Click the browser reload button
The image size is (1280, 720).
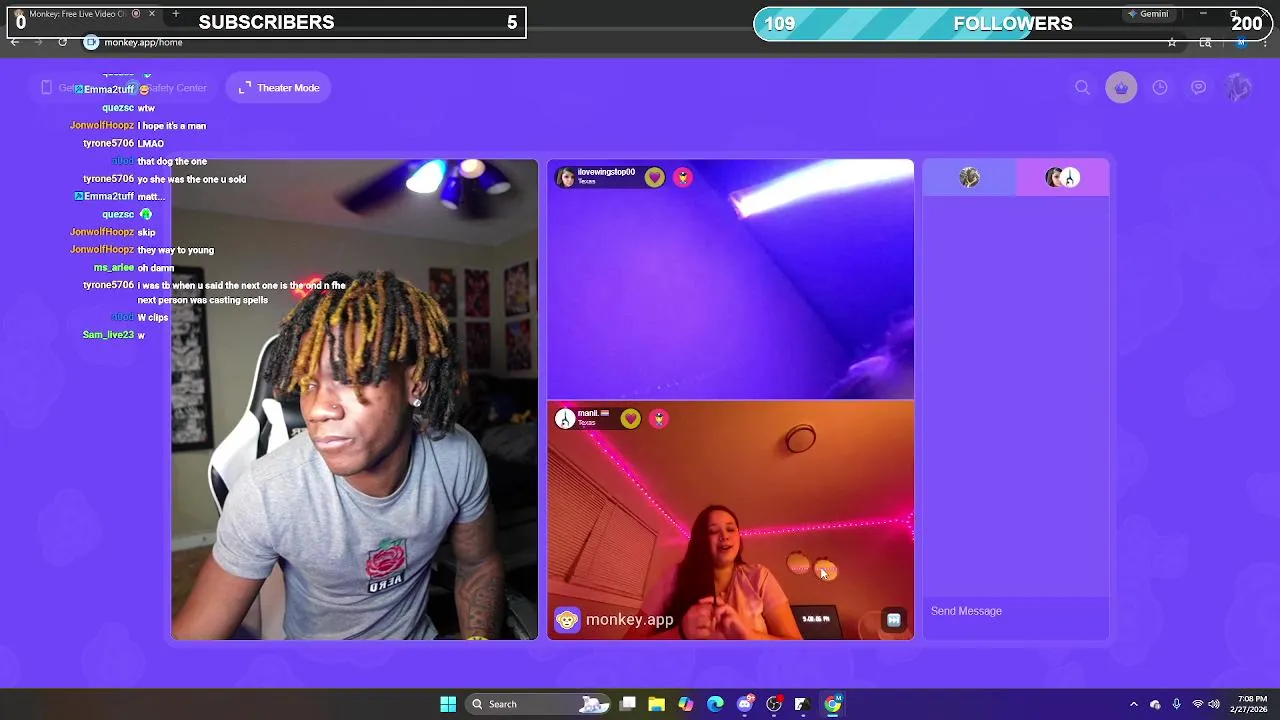coord(62,42)
